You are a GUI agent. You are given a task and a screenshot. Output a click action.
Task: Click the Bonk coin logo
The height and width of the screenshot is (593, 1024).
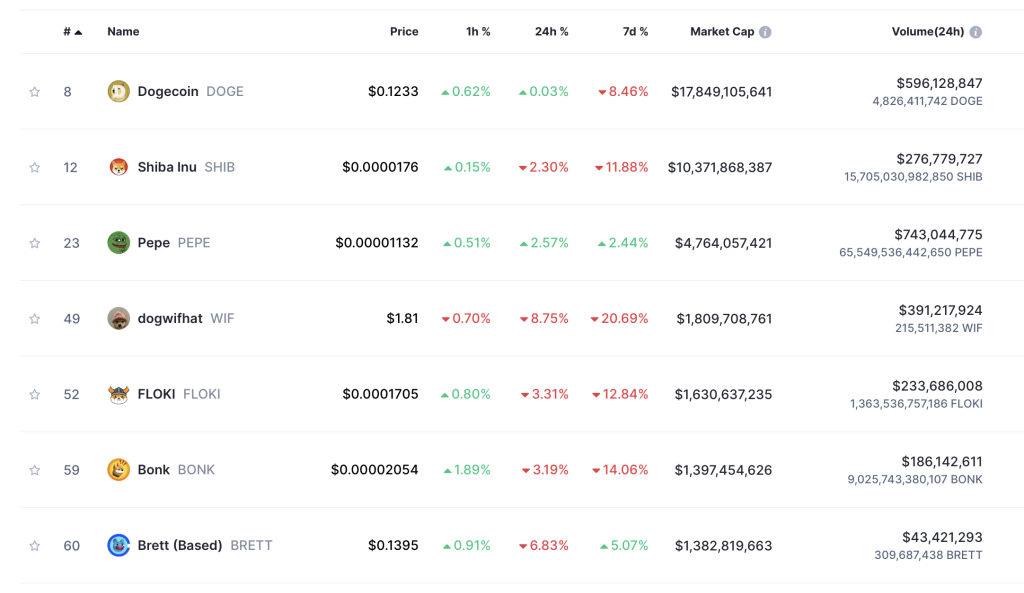[118, 470]
